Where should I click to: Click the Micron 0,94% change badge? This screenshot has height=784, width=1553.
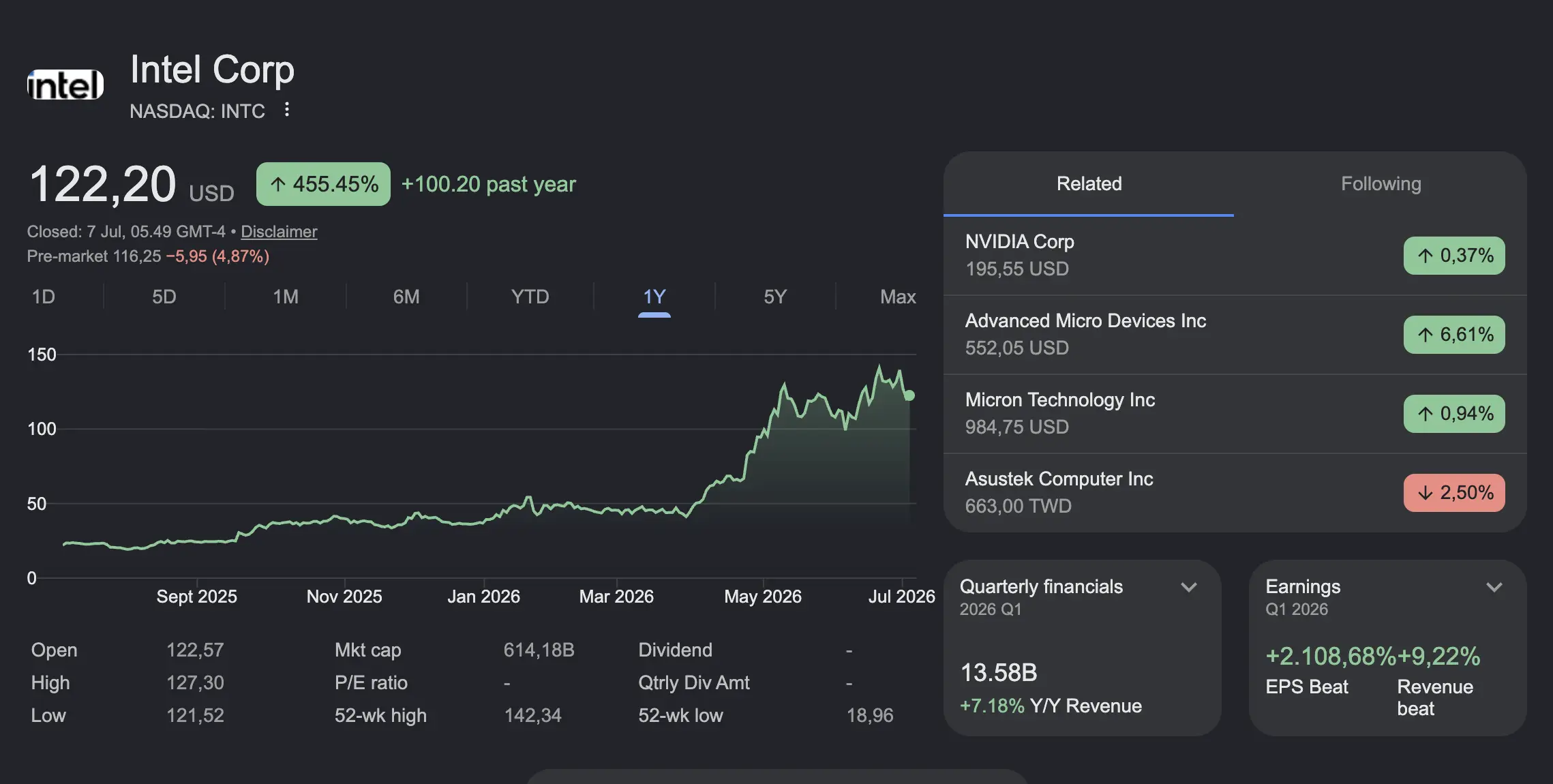1454,414
